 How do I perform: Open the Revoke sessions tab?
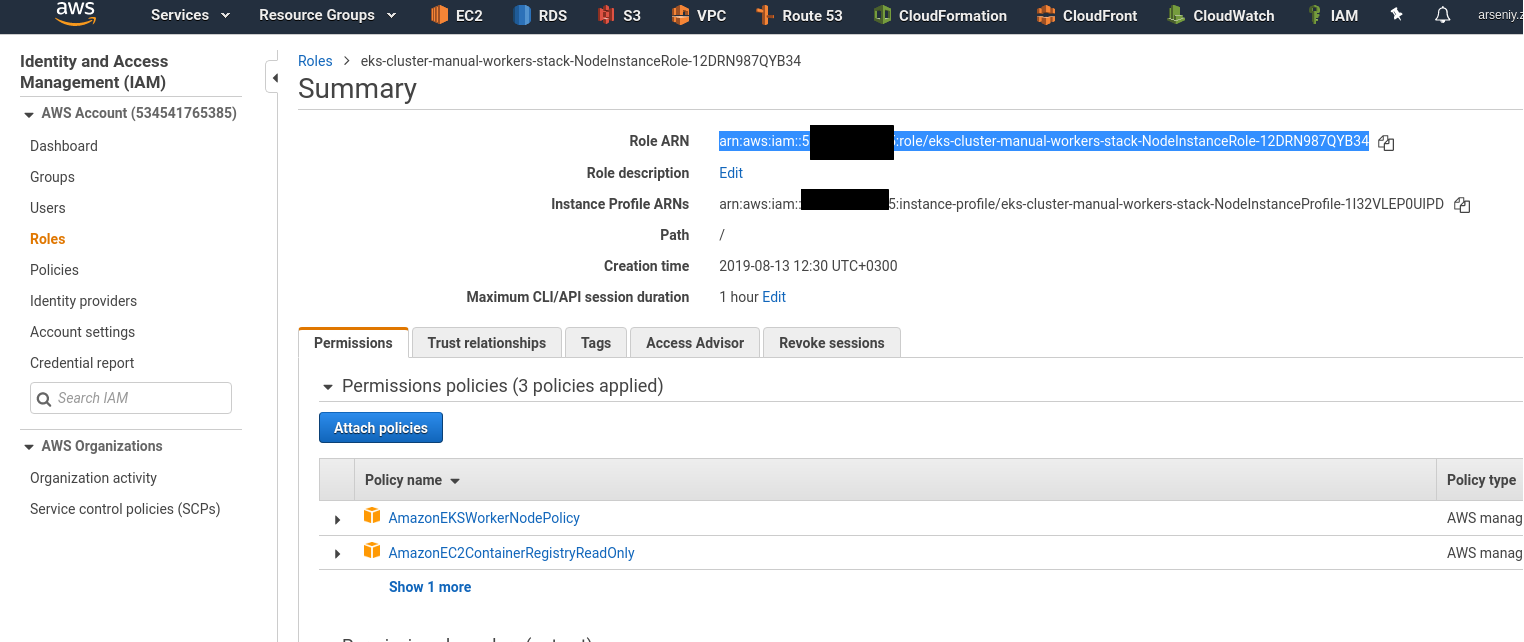(x=832, y=343)
